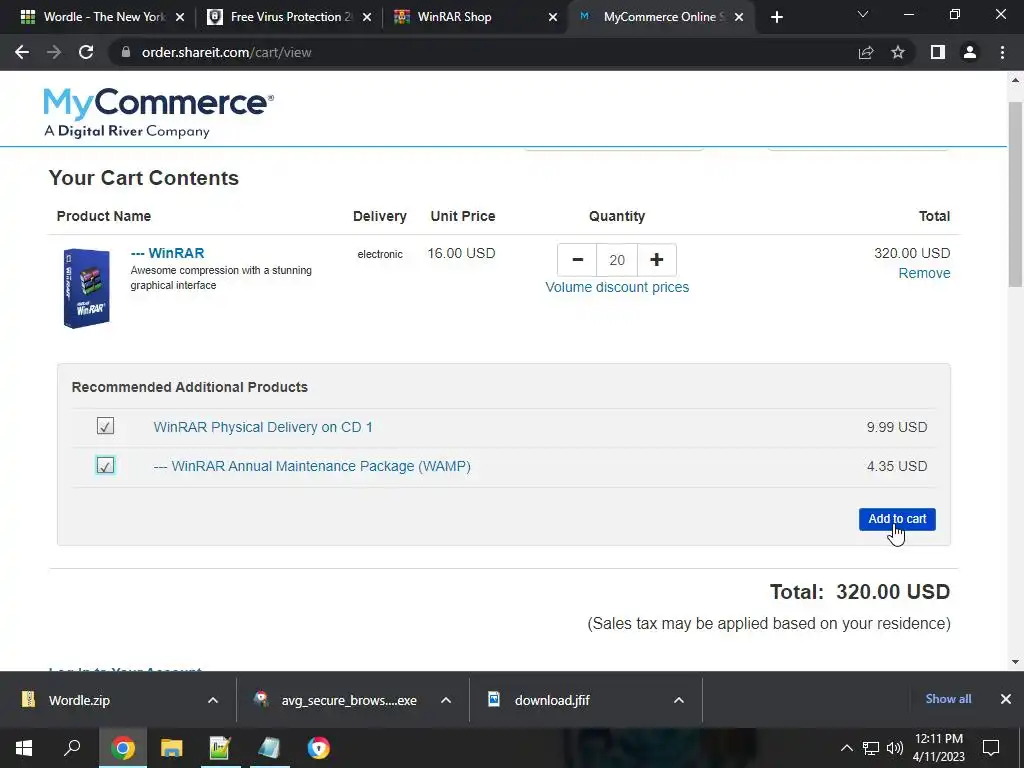Click the scrollbar down arrow
Image resolution: width=1024 pixels, height=768 pixels.
click(1015, 662)
